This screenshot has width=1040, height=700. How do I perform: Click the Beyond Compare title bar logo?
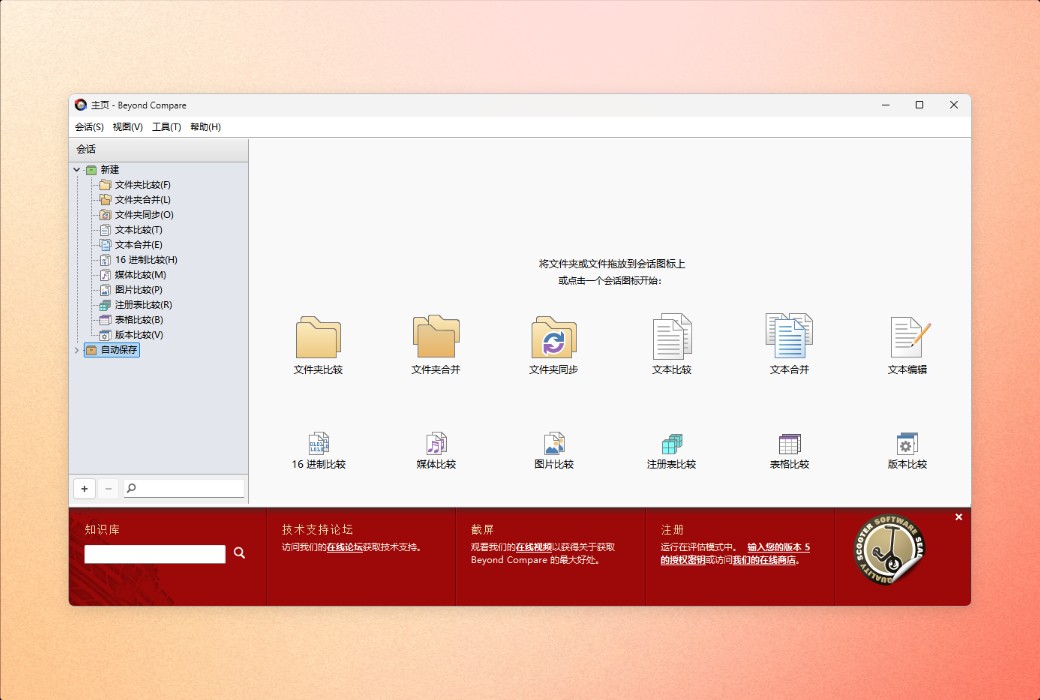(81, 105)
